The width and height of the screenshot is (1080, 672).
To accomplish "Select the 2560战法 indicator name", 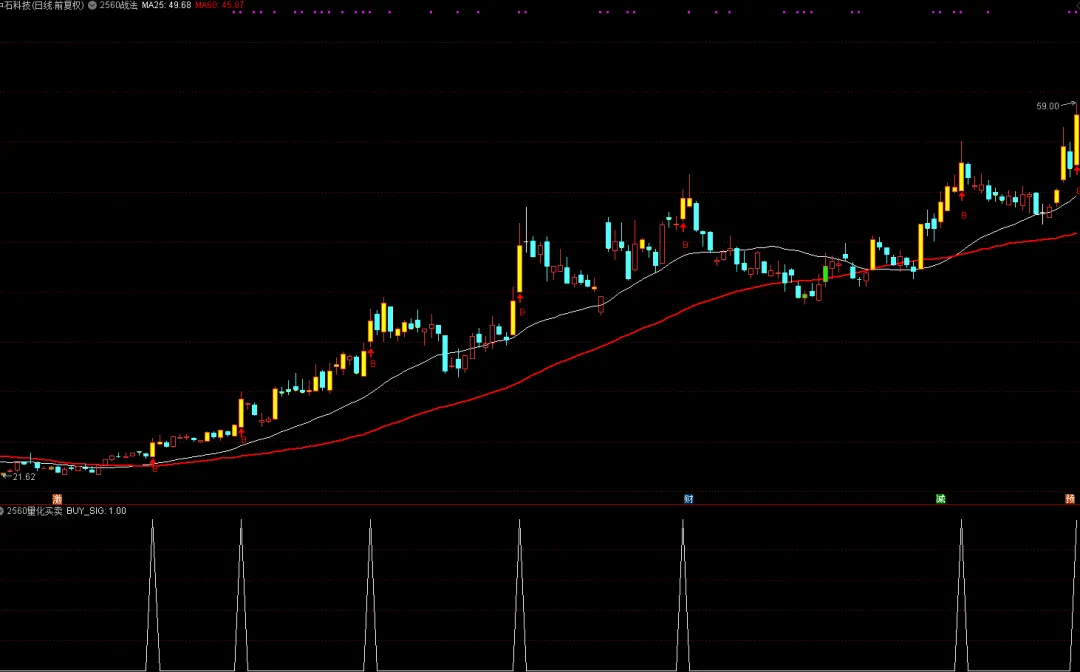I will (118, 5).
